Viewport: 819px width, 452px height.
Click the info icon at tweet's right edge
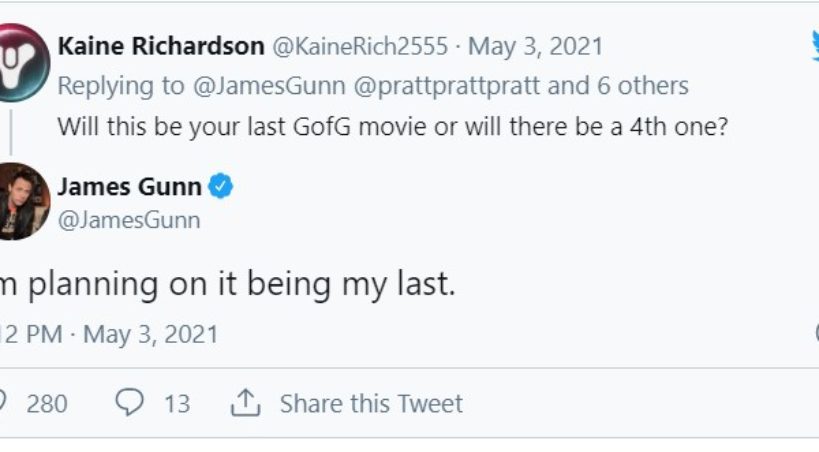click(814, 332)
